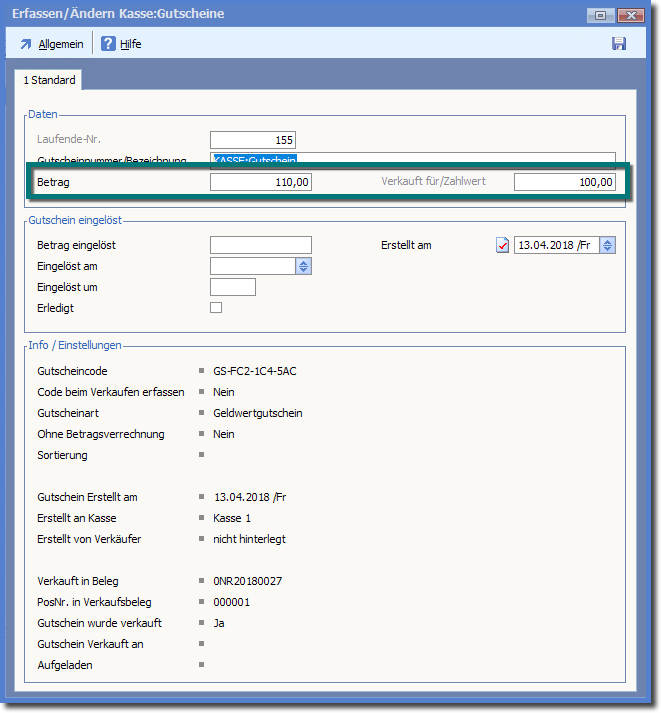The height and width of the screenshot is (713, 661).
Task: Click the Betrag eingelöst input field
Action: (x=261, y=245)
